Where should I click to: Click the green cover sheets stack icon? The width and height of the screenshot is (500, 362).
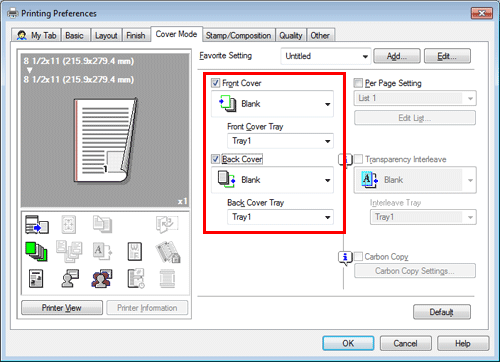tap(36, 251)
